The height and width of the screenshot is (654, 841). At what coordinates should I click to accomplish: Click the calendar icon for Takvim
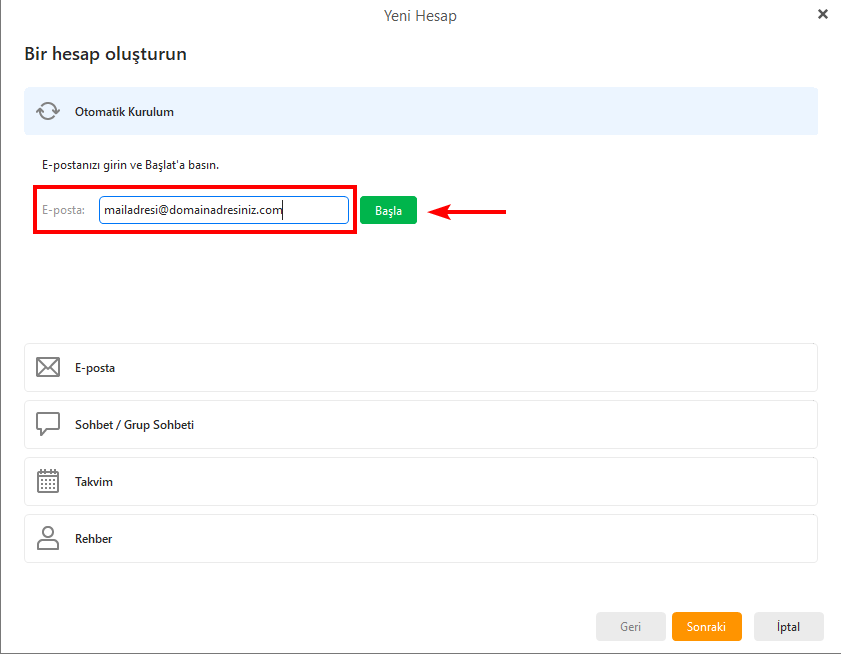(x=47, y=482)
